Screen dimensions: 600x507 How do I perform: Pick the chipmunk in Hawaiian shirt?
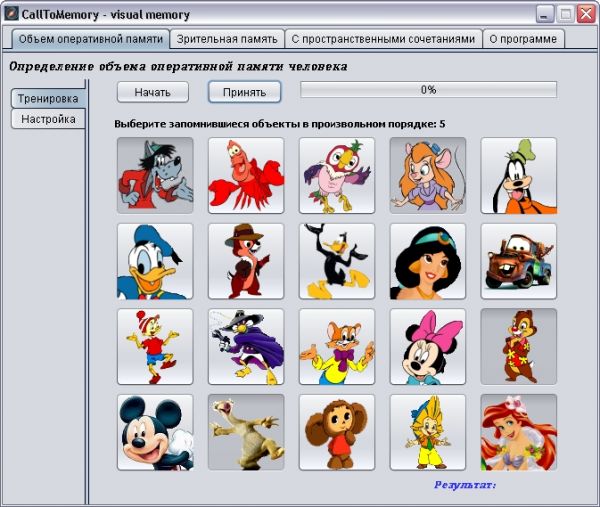point(518,347)
